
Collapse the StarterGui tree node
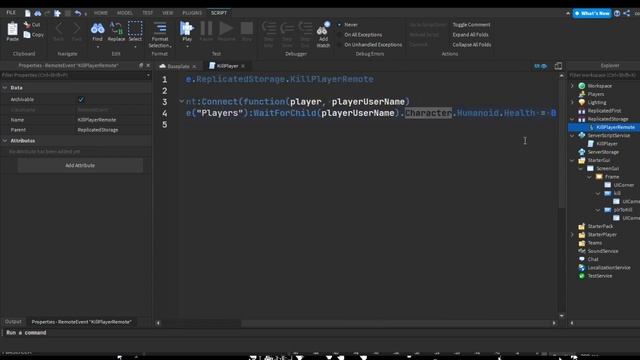[572, 160]
